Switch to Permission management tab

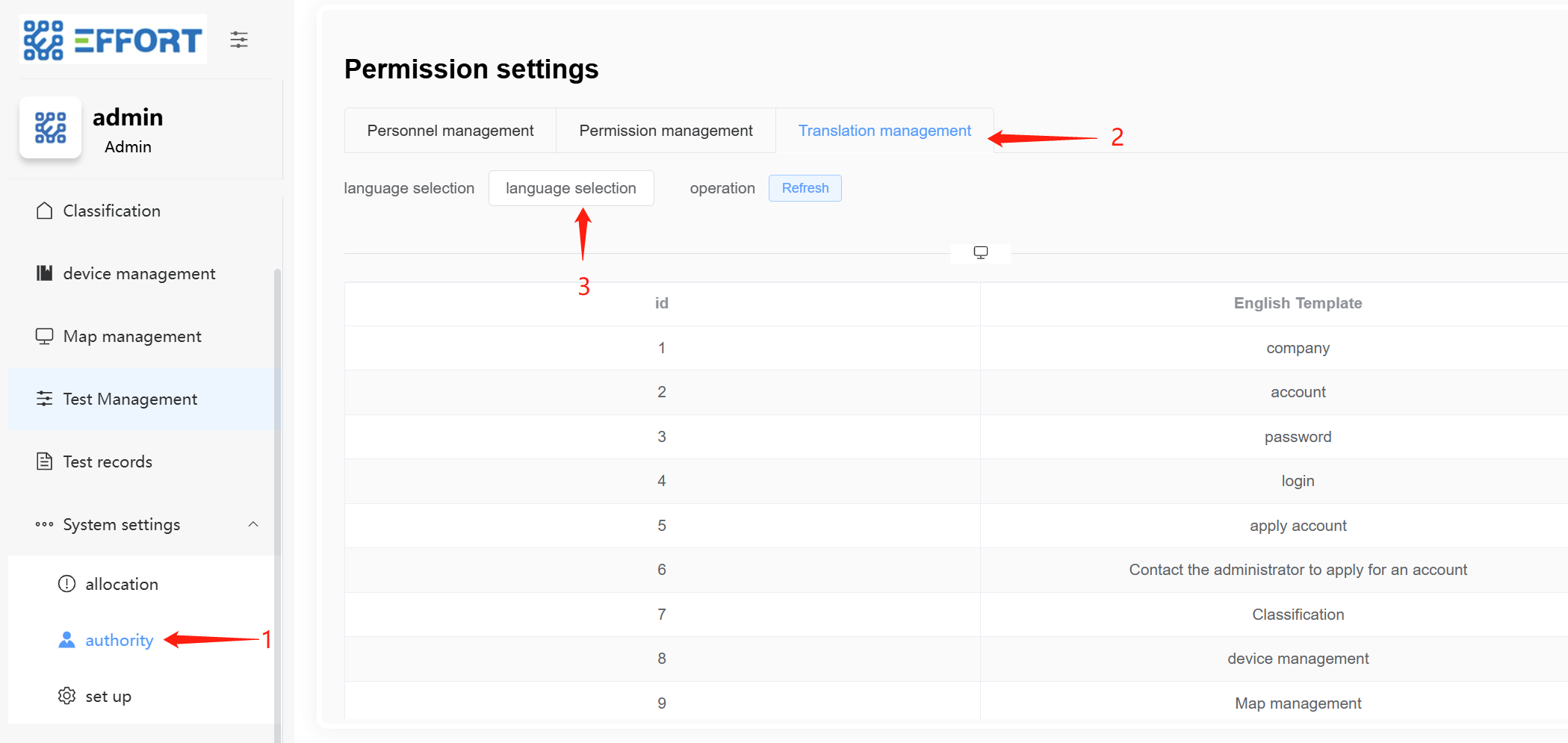pyautogui.click(x=666, y=131)
